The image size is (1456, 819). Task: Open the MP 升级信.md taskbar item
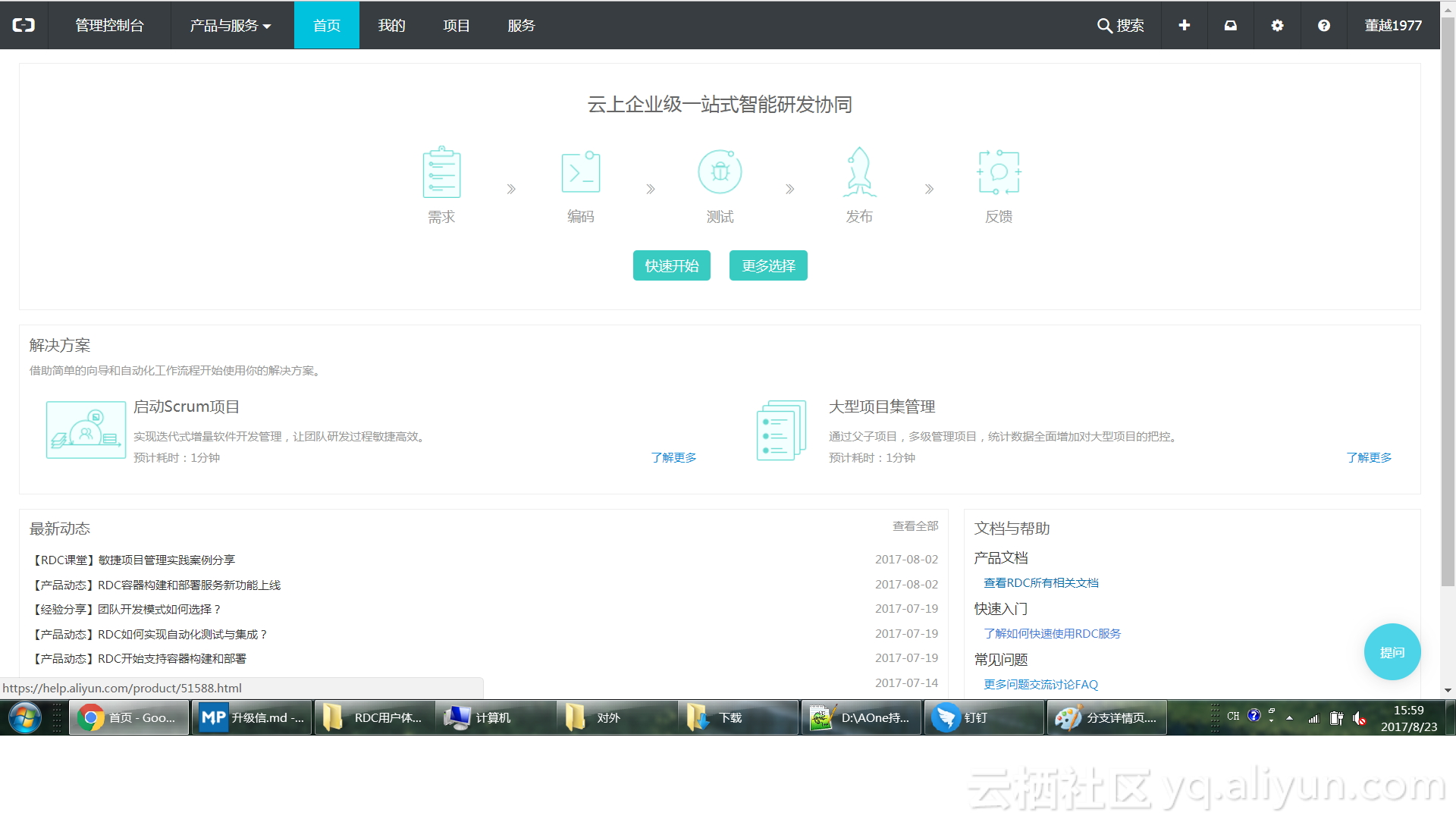tap(252, 717)
